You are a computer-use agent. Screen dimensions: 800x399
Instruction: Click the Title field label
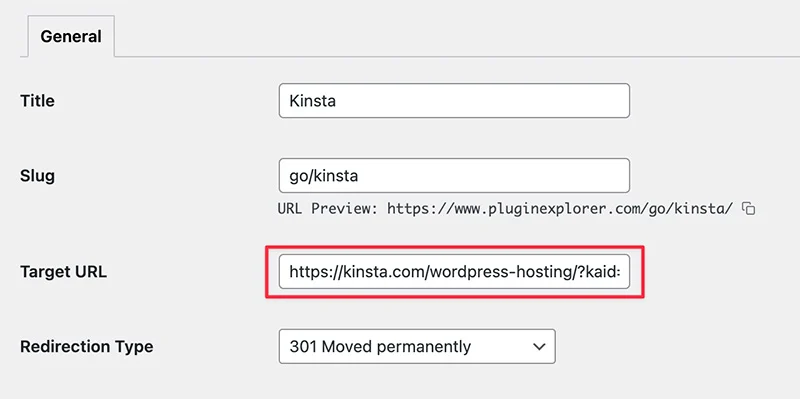[x=37, y=101]
